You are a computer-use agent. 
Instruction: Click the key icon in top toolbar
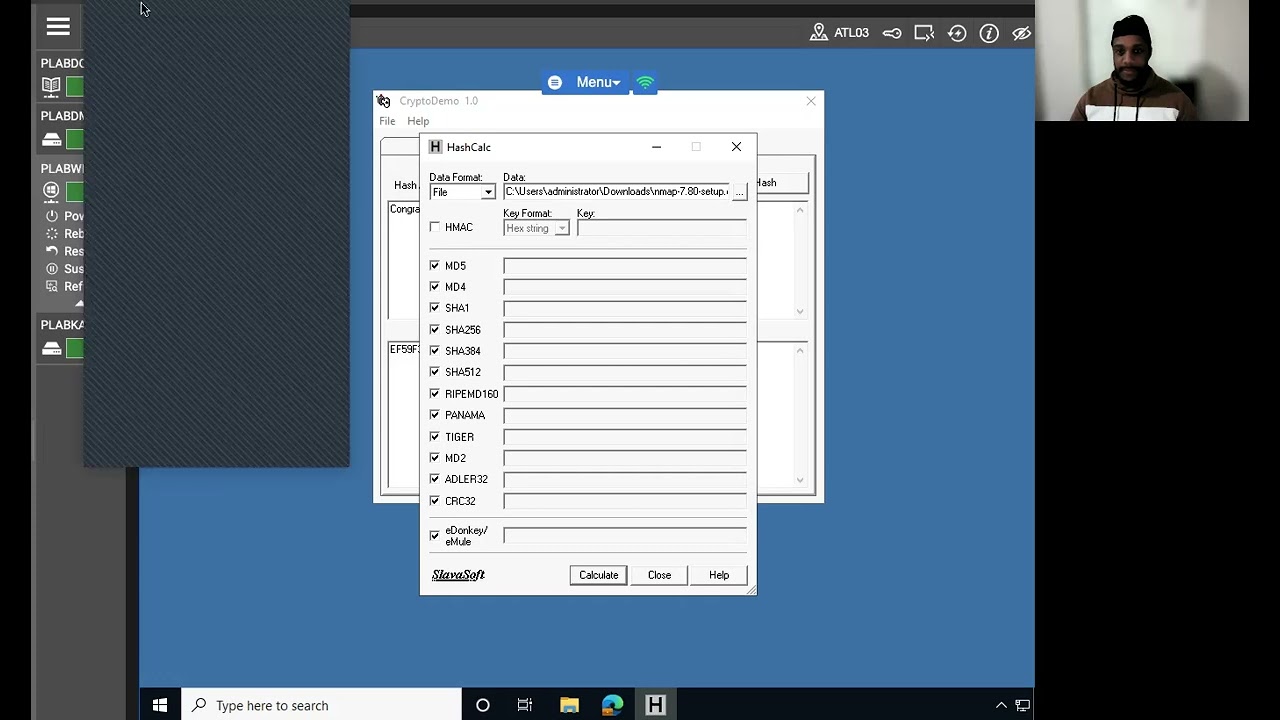pyautogui.click(x=892, y=33)
